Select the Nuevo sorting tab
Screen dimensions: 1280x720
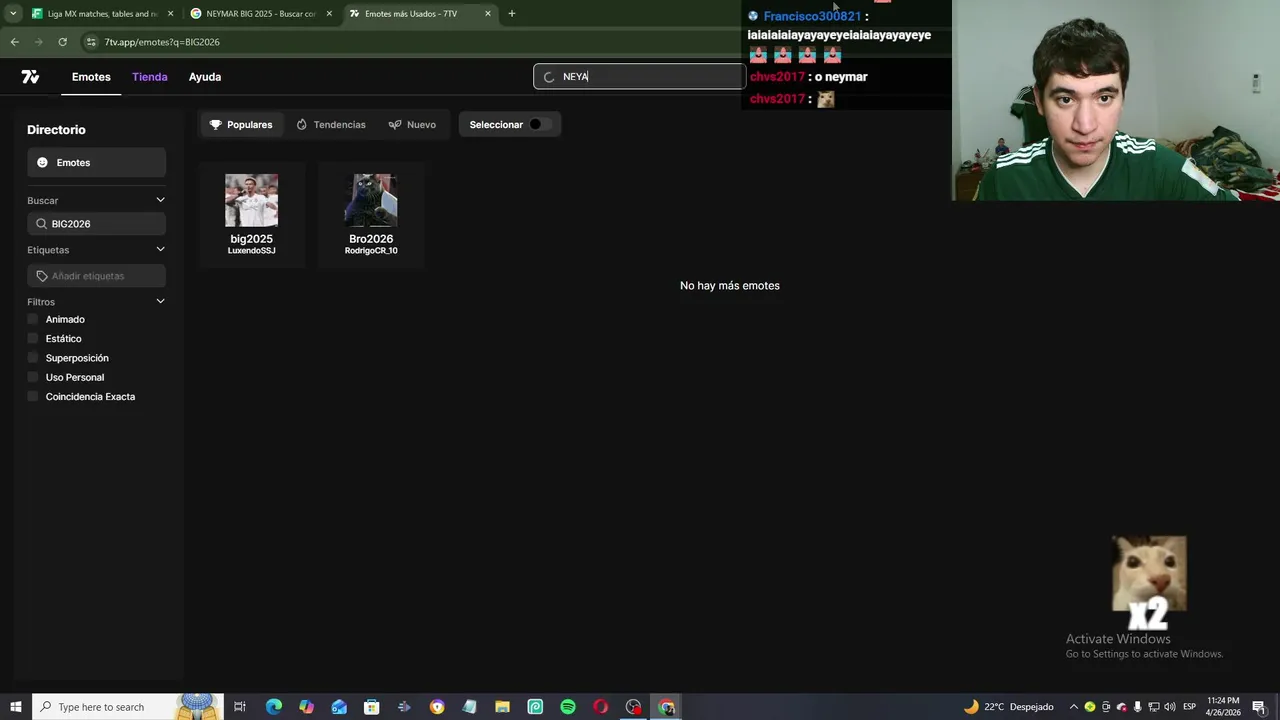pyautogui.click(x=412, y=125)
